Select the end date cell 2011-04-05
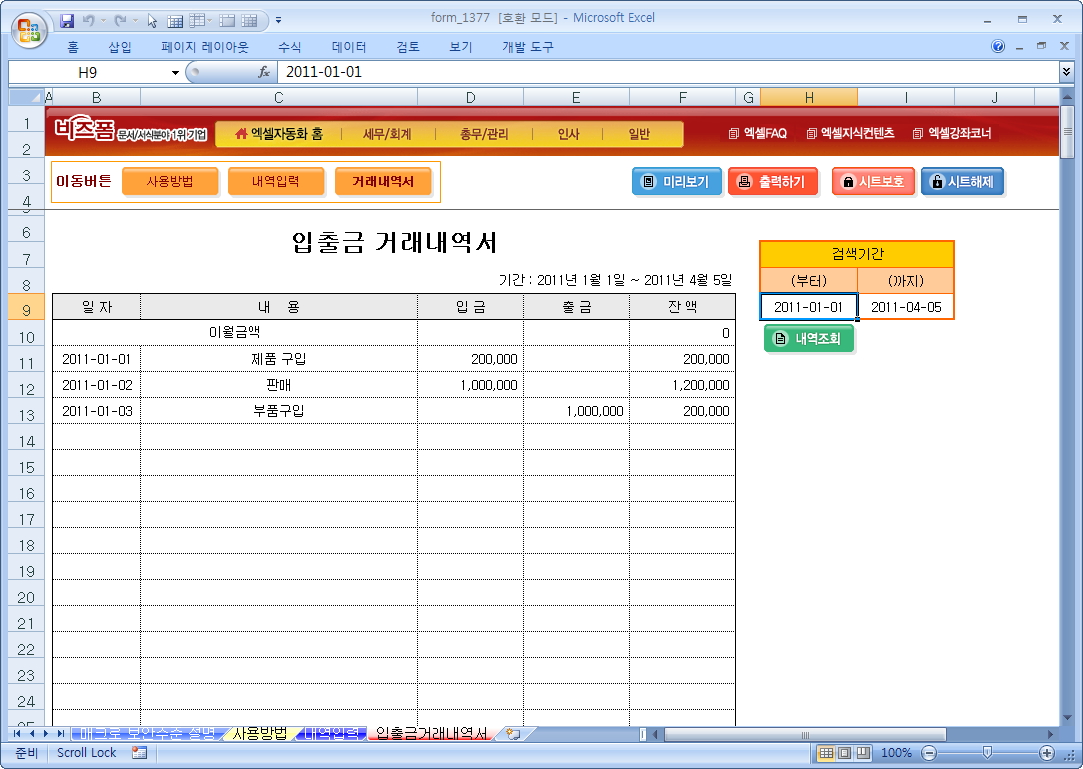Image resolution: width=1083 pixels, height=769 pixels. [906, 307]
